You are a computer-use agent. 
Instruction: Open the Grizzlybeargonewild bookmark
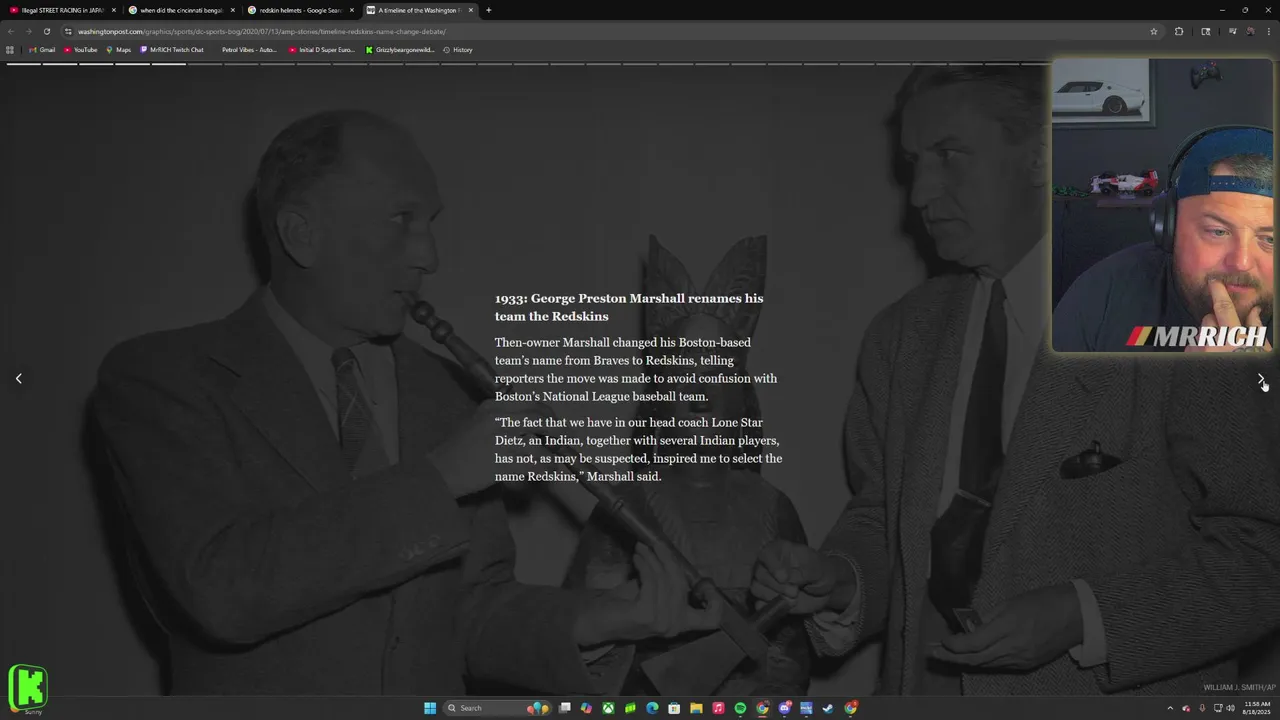[x=400, y=49]
